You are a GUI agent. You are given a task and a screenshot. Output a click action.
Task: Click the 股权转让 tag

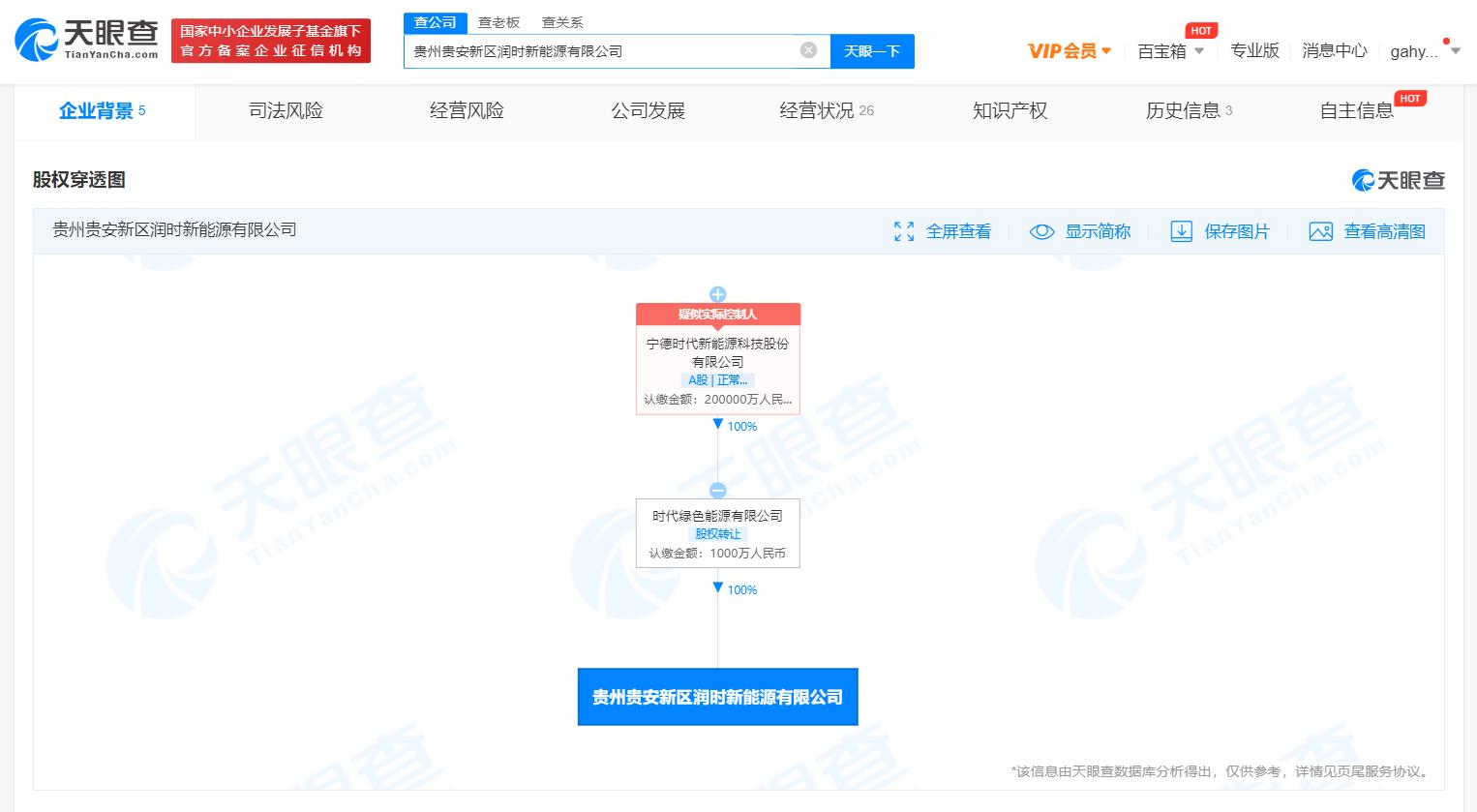(x=717, y=534)
